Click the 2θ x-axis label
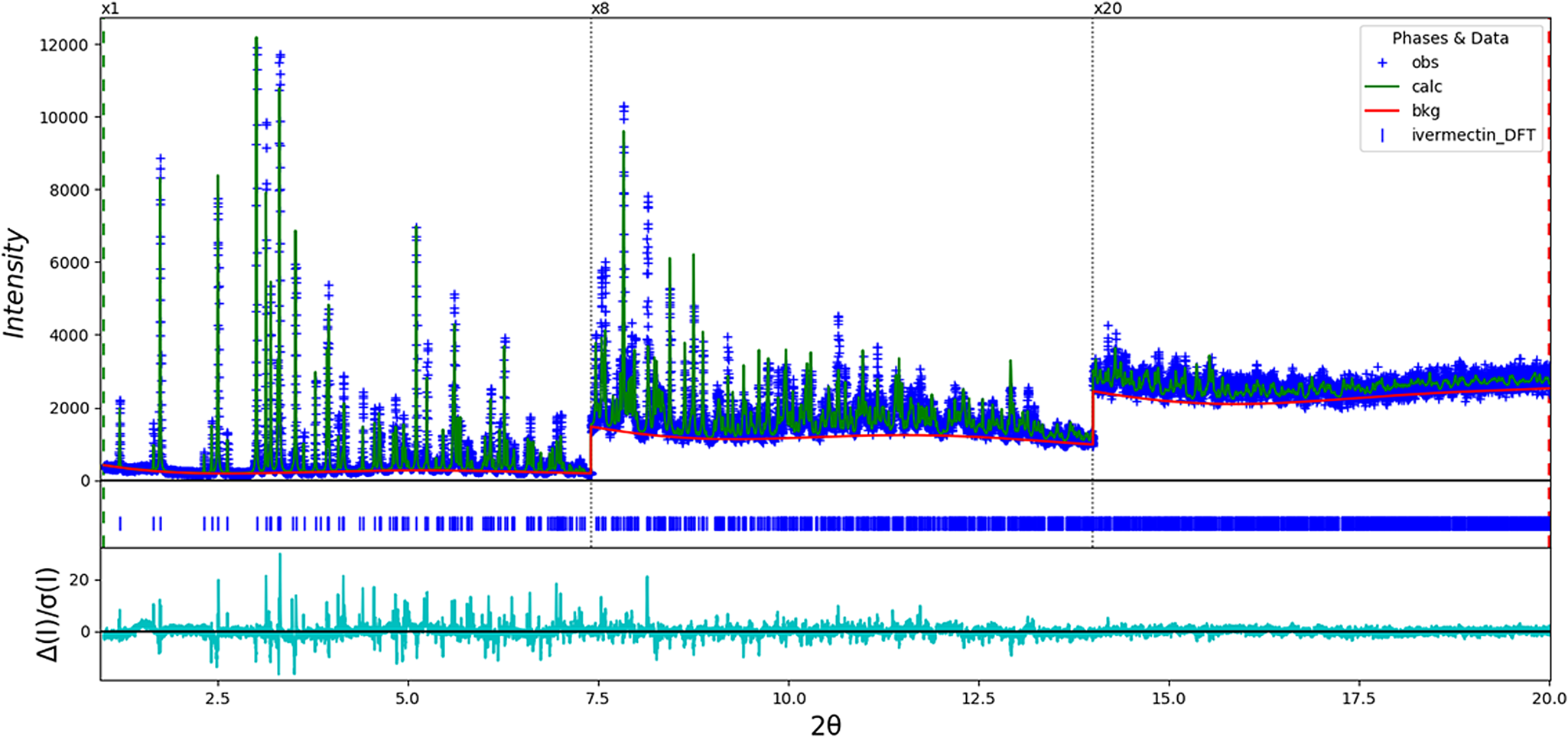This screenshot has width=1568, height=737. [825, 725]
